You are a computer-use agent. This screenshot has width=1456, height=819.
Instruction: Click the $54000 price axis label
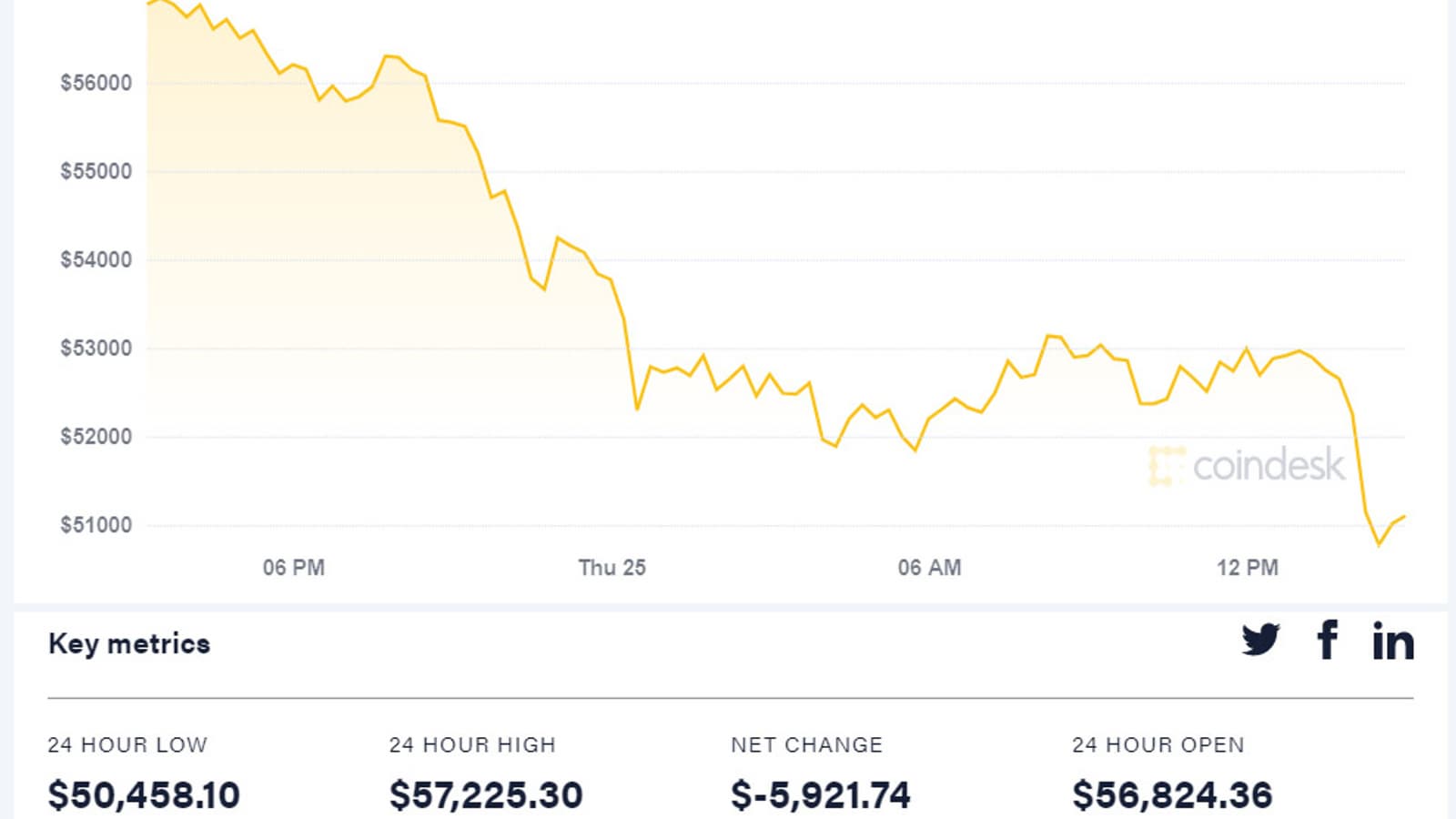(x=96, y=260)
